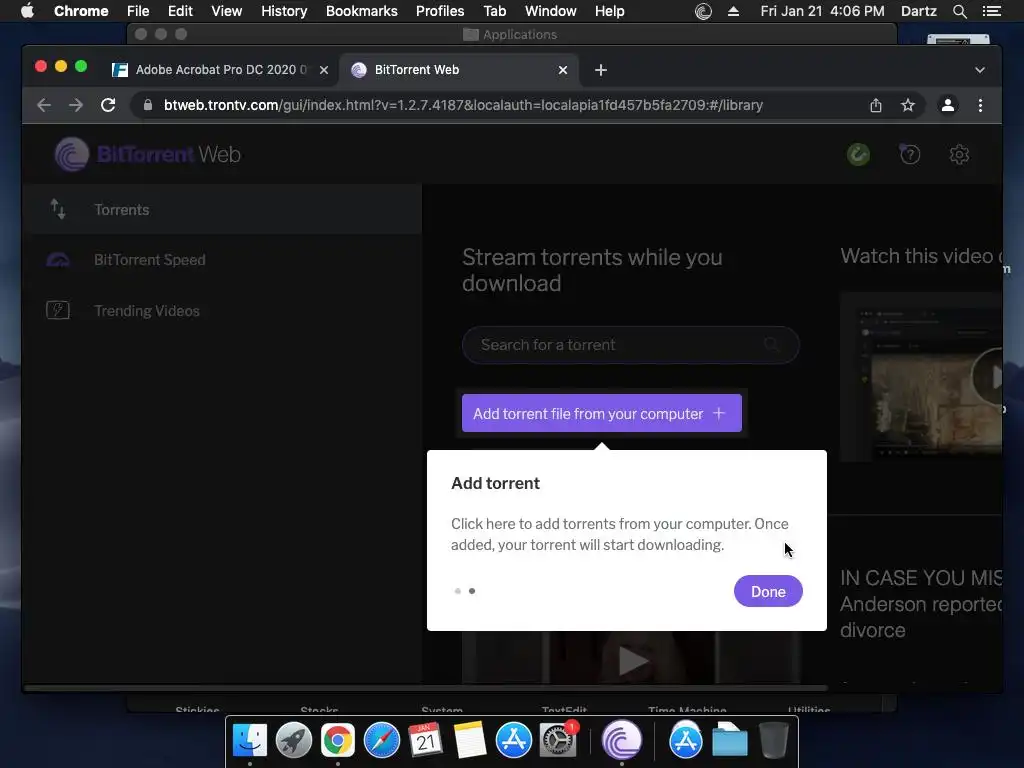Click the site lock icon
This screenshot has width=1024, height=768.
click(148, 105)
